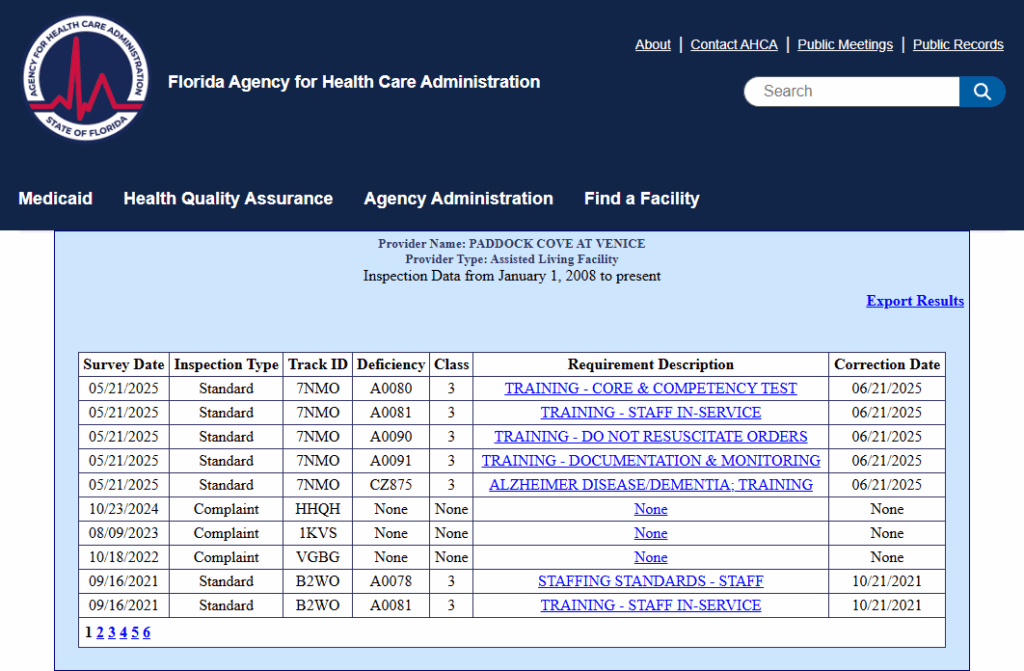Go to results page 6

147,632
